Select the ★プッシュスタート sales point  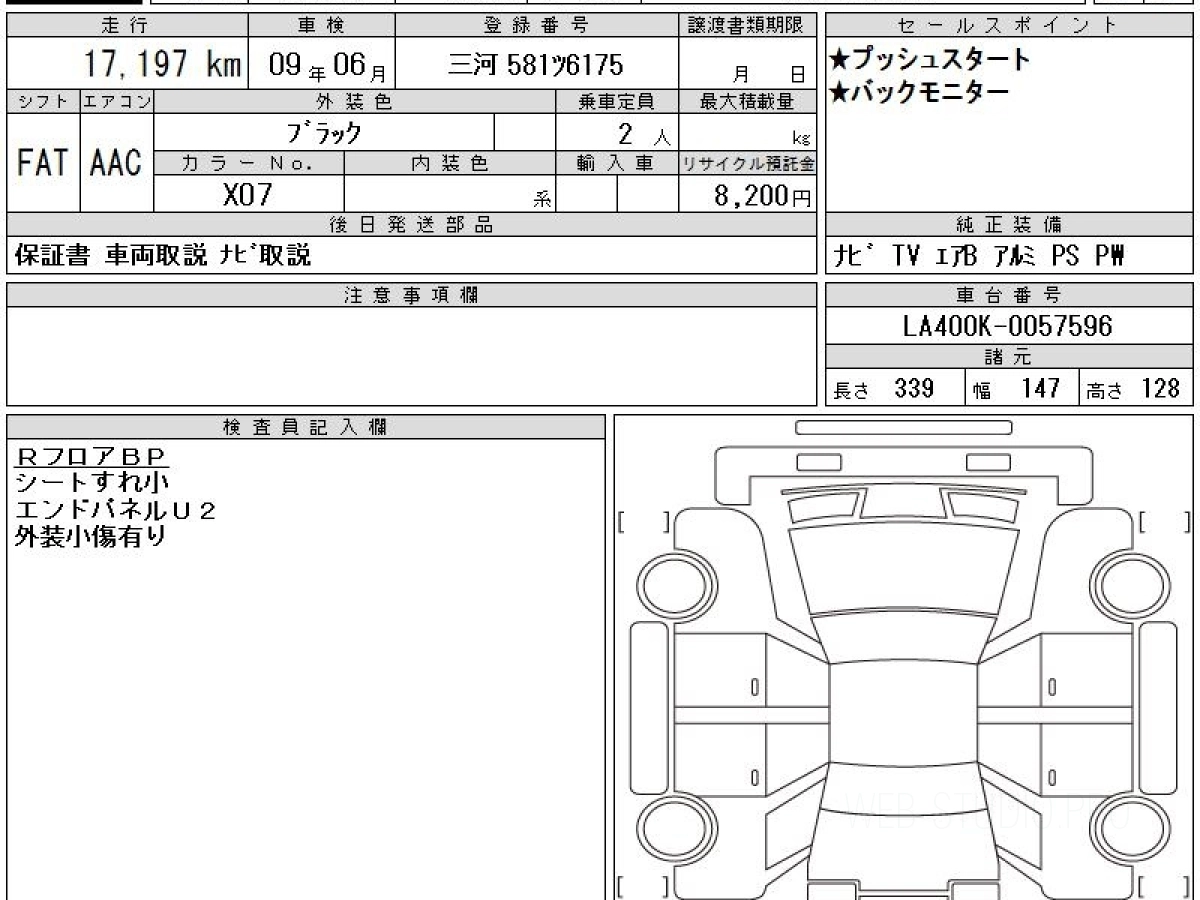click(930, 60)
